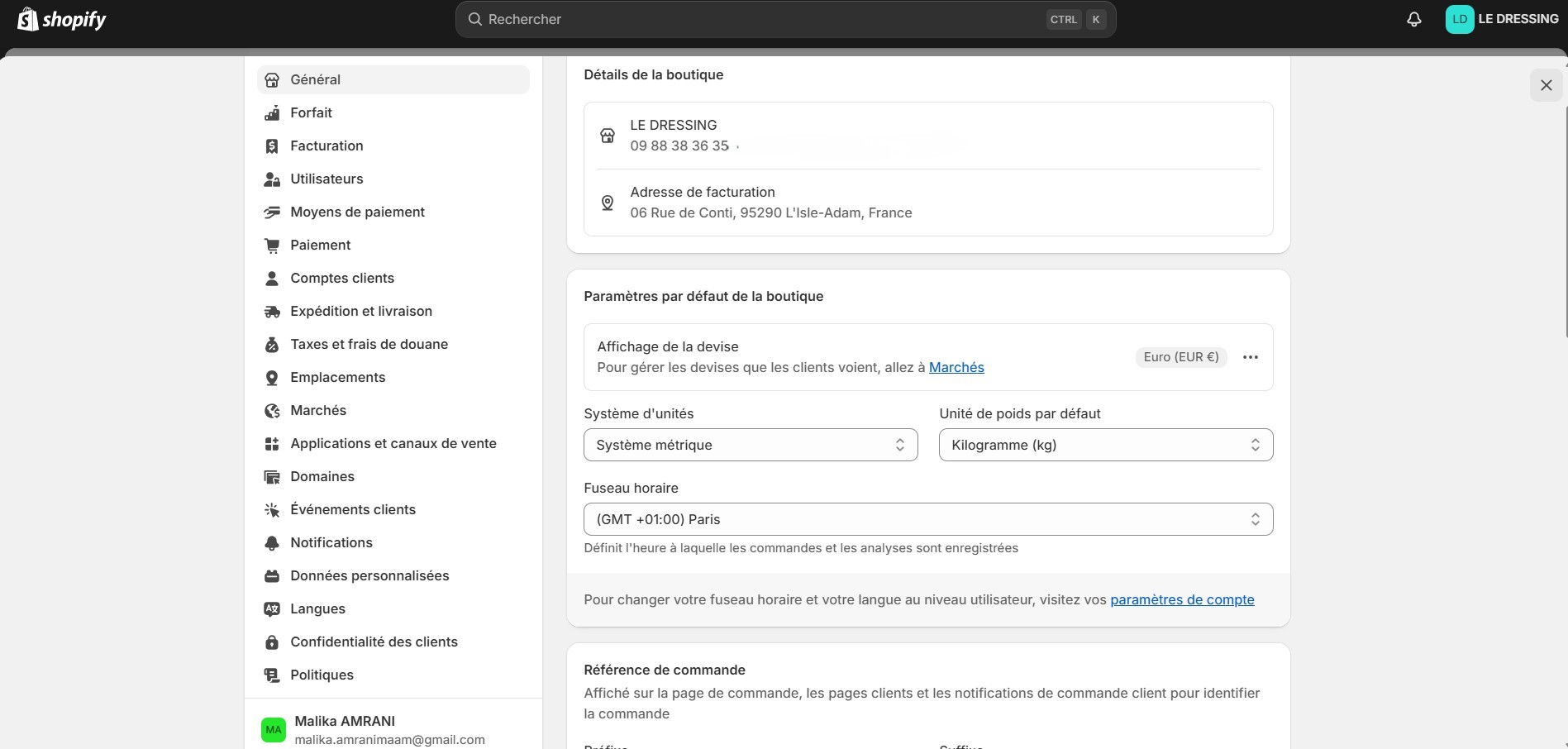Image resolution: width=1568 pixels, height=749 pixels.
Task: Click the LE DRESSING store icon in details
Action: coord(608,136)
